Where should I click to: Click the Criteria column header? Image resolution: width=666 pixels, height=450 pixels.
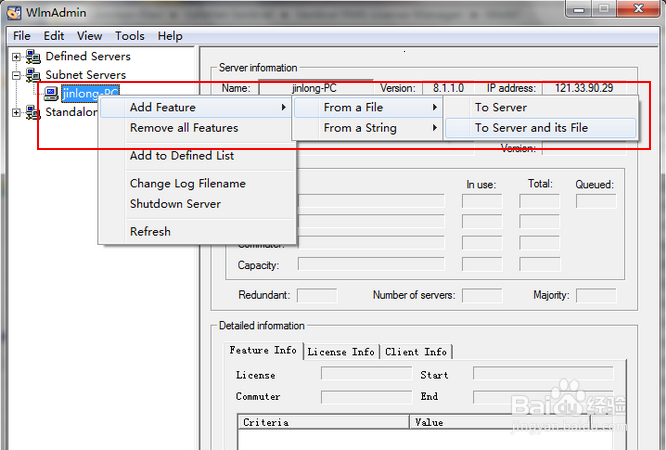click(x=323, y=422)
